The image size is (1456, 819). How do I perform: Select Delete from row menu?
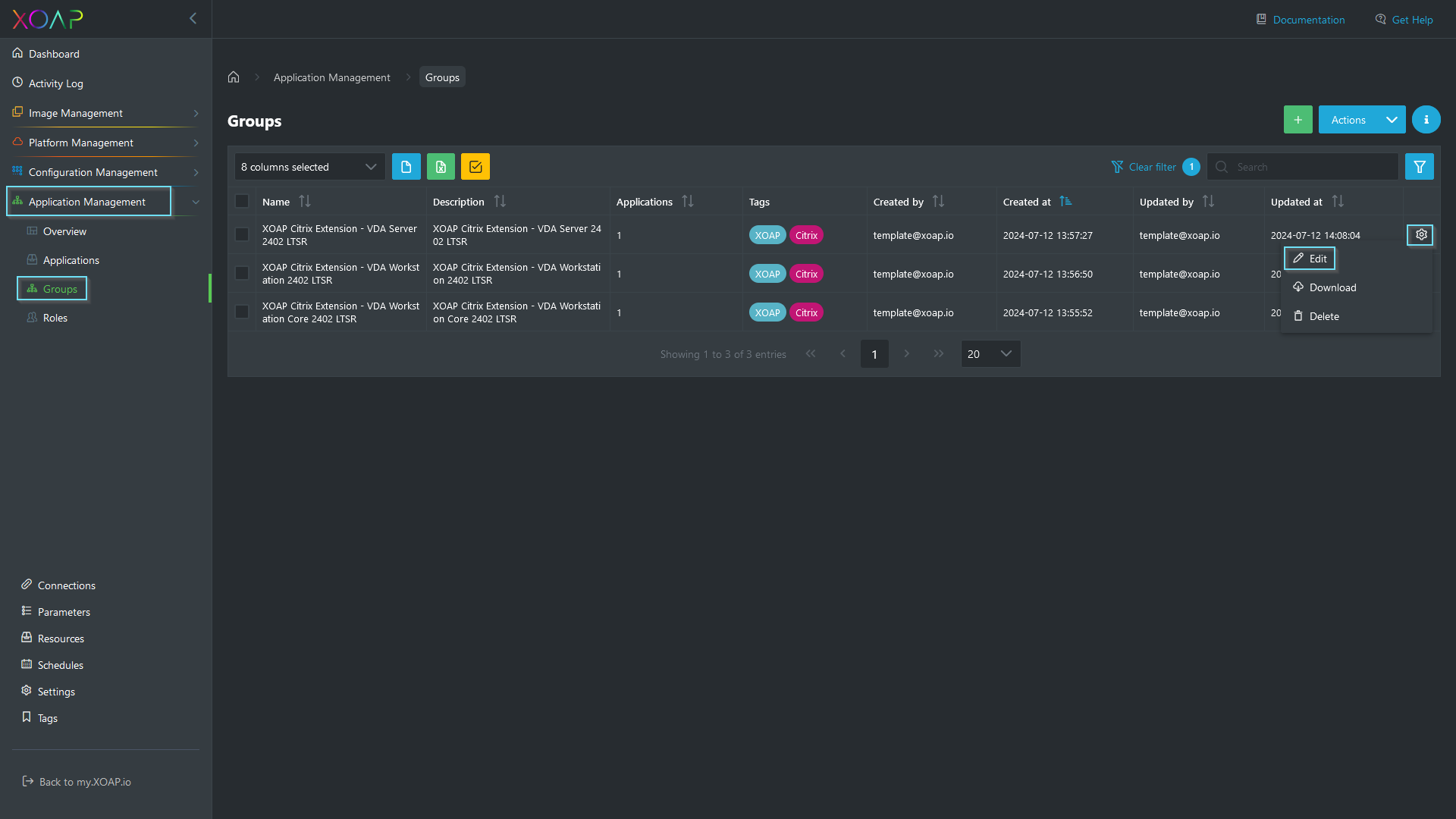1316,316
